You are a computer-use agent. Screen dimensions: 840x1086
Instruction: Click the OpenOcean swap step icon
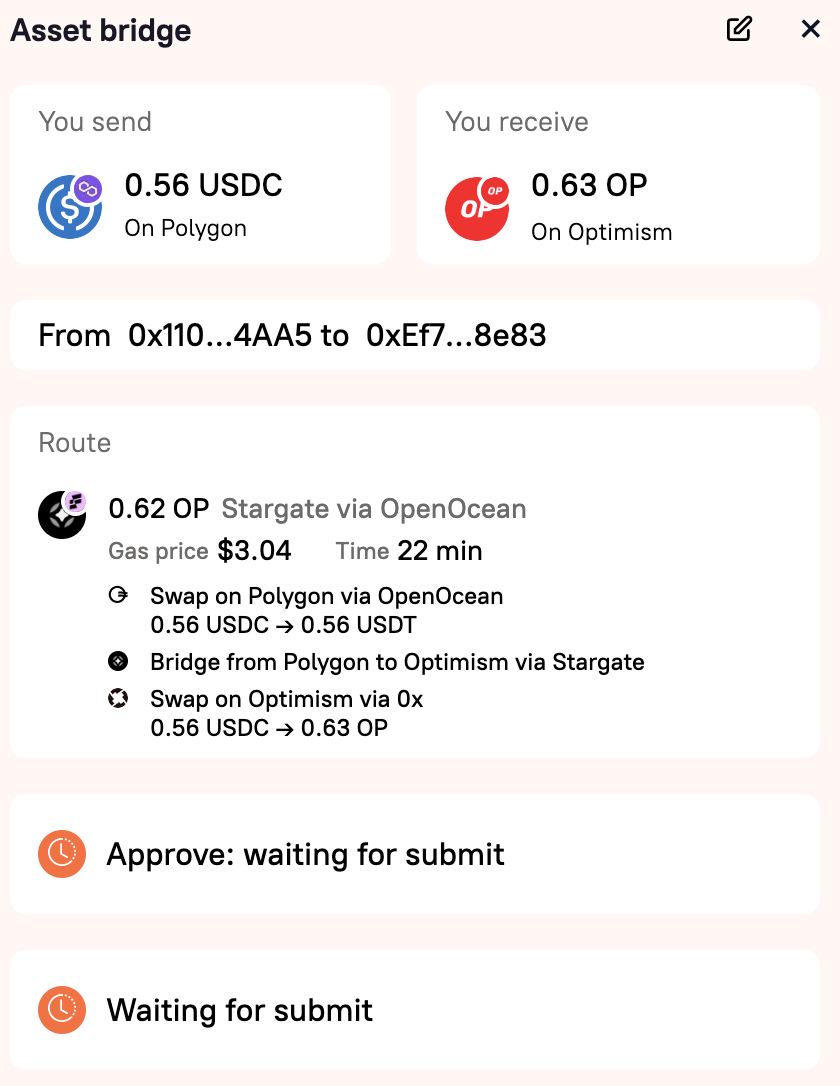click(118, 595)
